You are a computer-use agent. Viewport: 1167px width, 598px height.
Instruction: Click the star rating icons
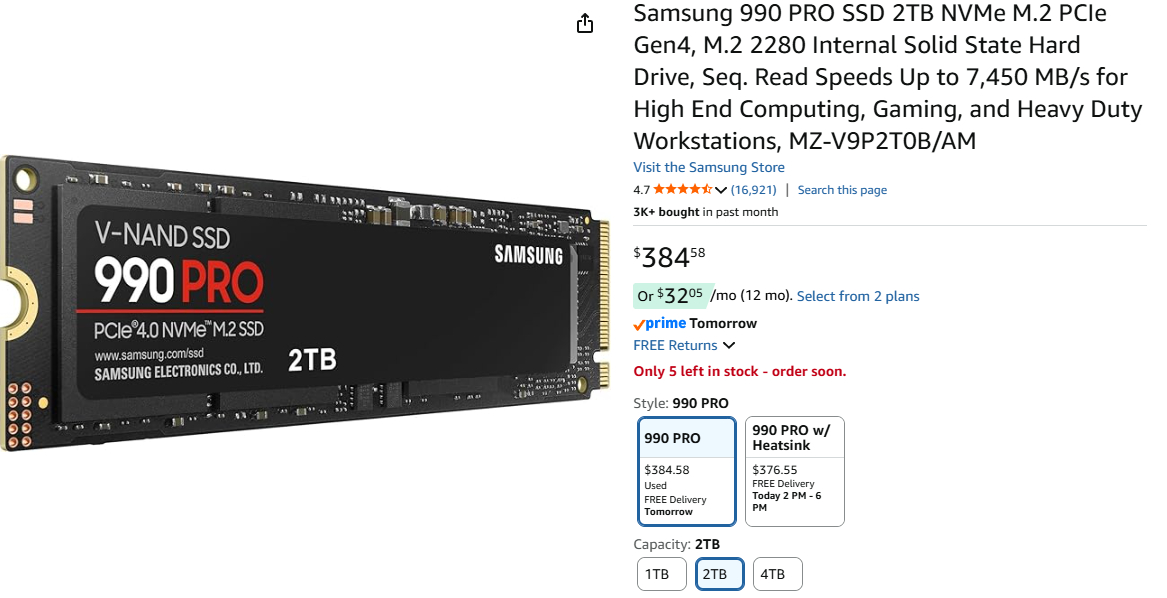(682, 190)
